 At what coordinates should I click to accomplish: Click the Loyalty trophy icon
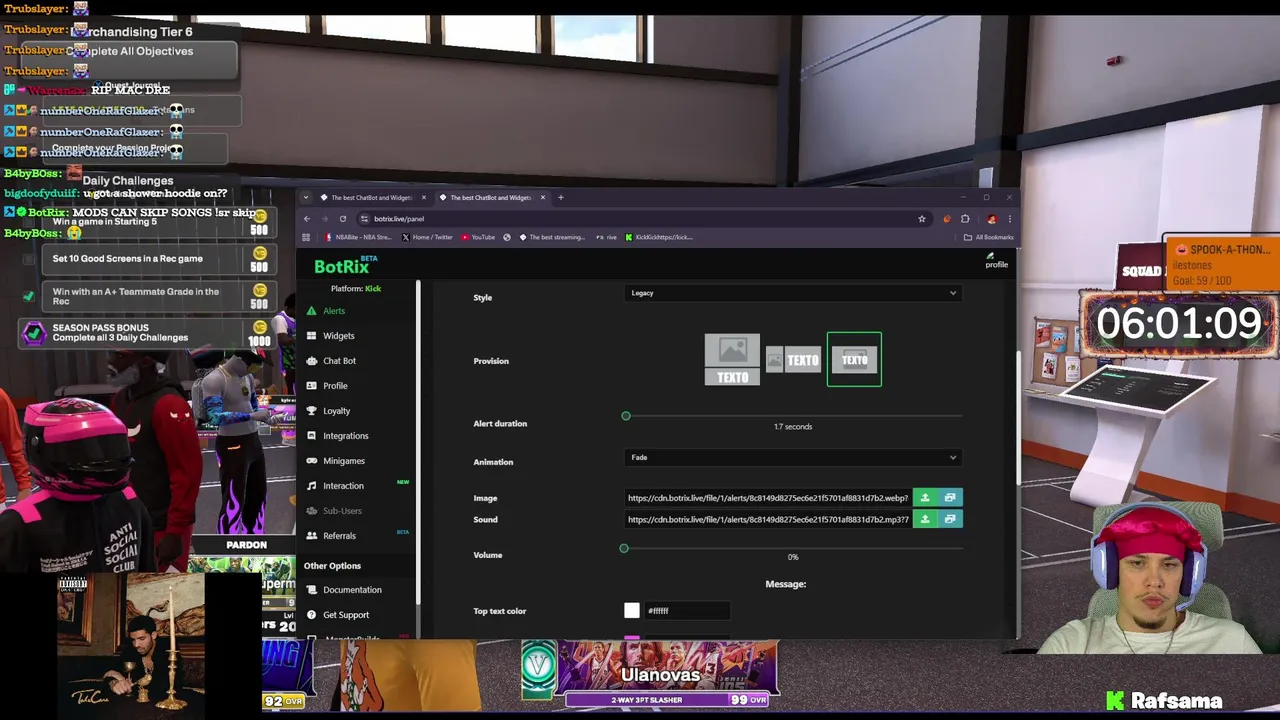pos(312,411)
